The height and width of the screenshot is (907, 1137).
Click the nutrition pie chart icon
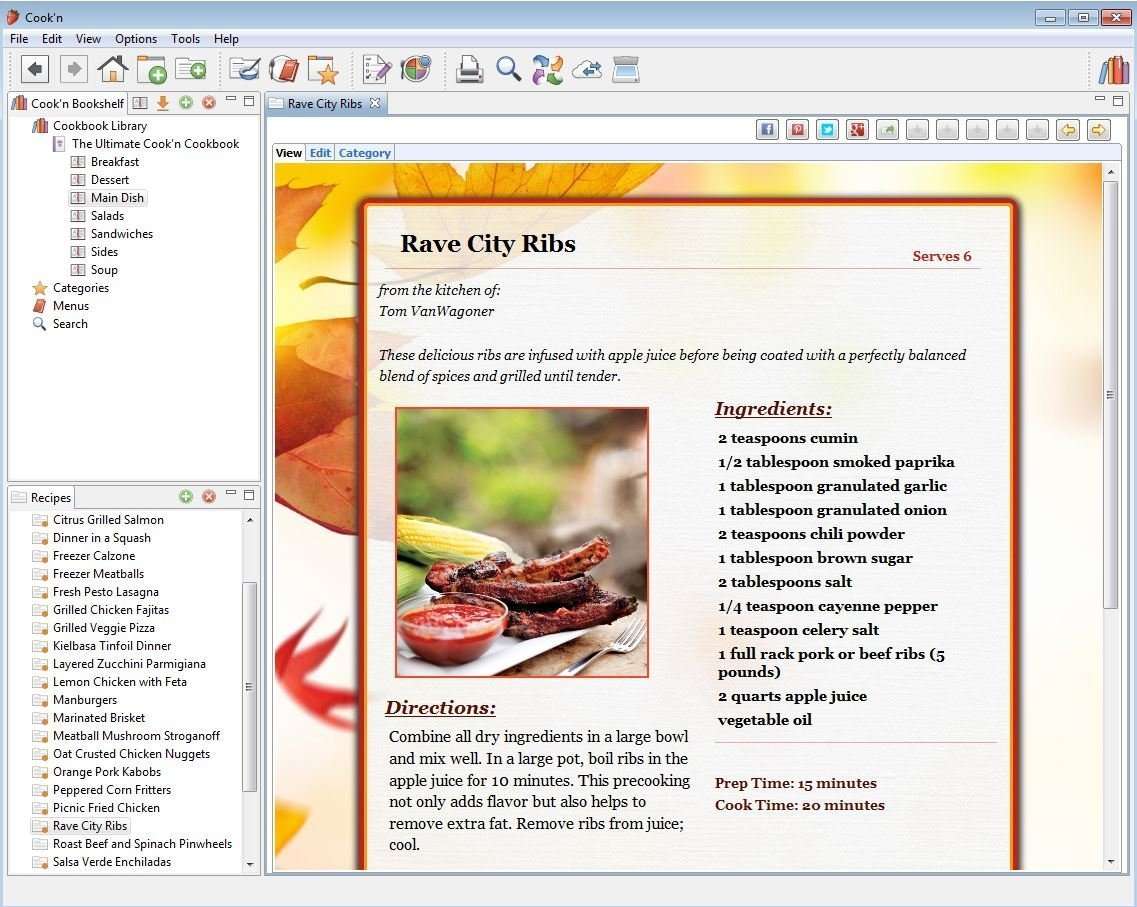point(415,69)
